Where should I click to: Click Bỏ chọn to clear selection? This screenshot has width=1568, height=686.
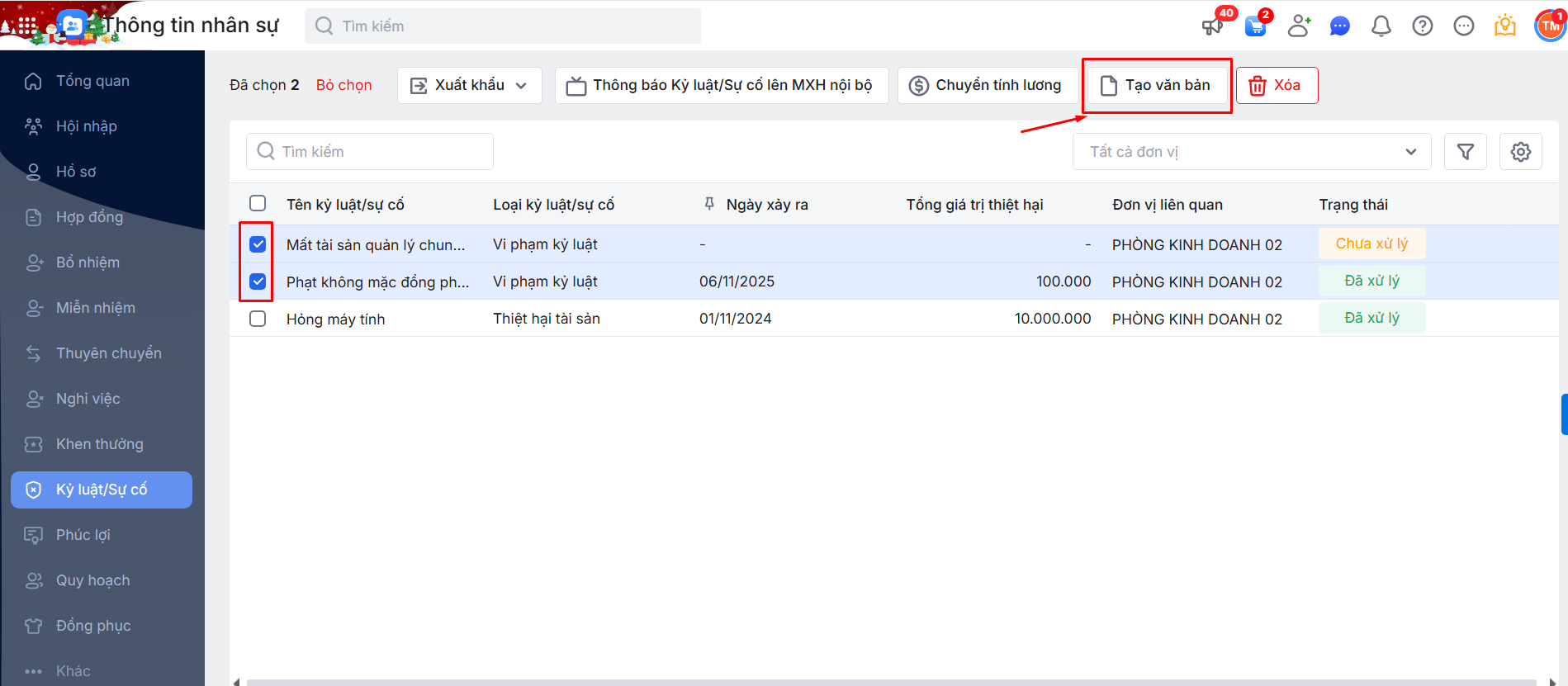coord(344,85)
